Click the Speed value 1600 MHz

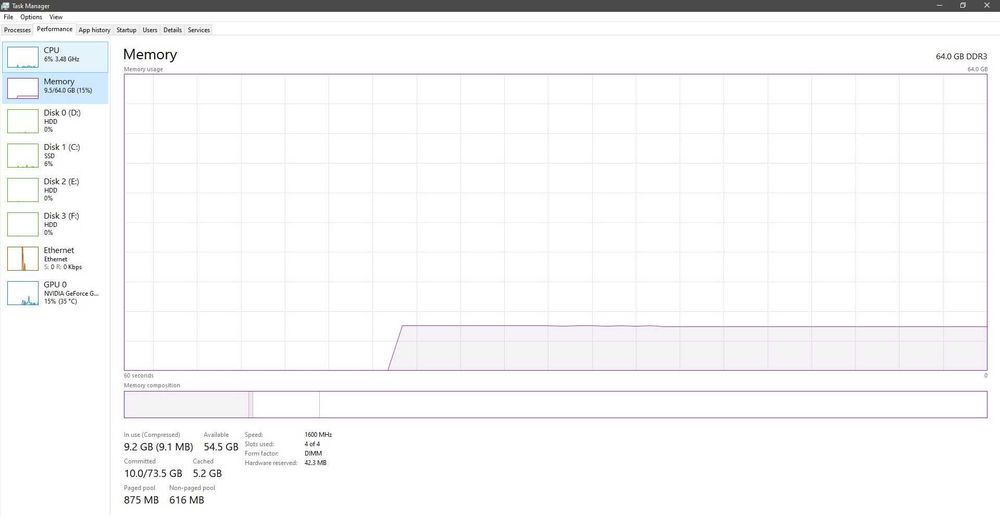318,435
